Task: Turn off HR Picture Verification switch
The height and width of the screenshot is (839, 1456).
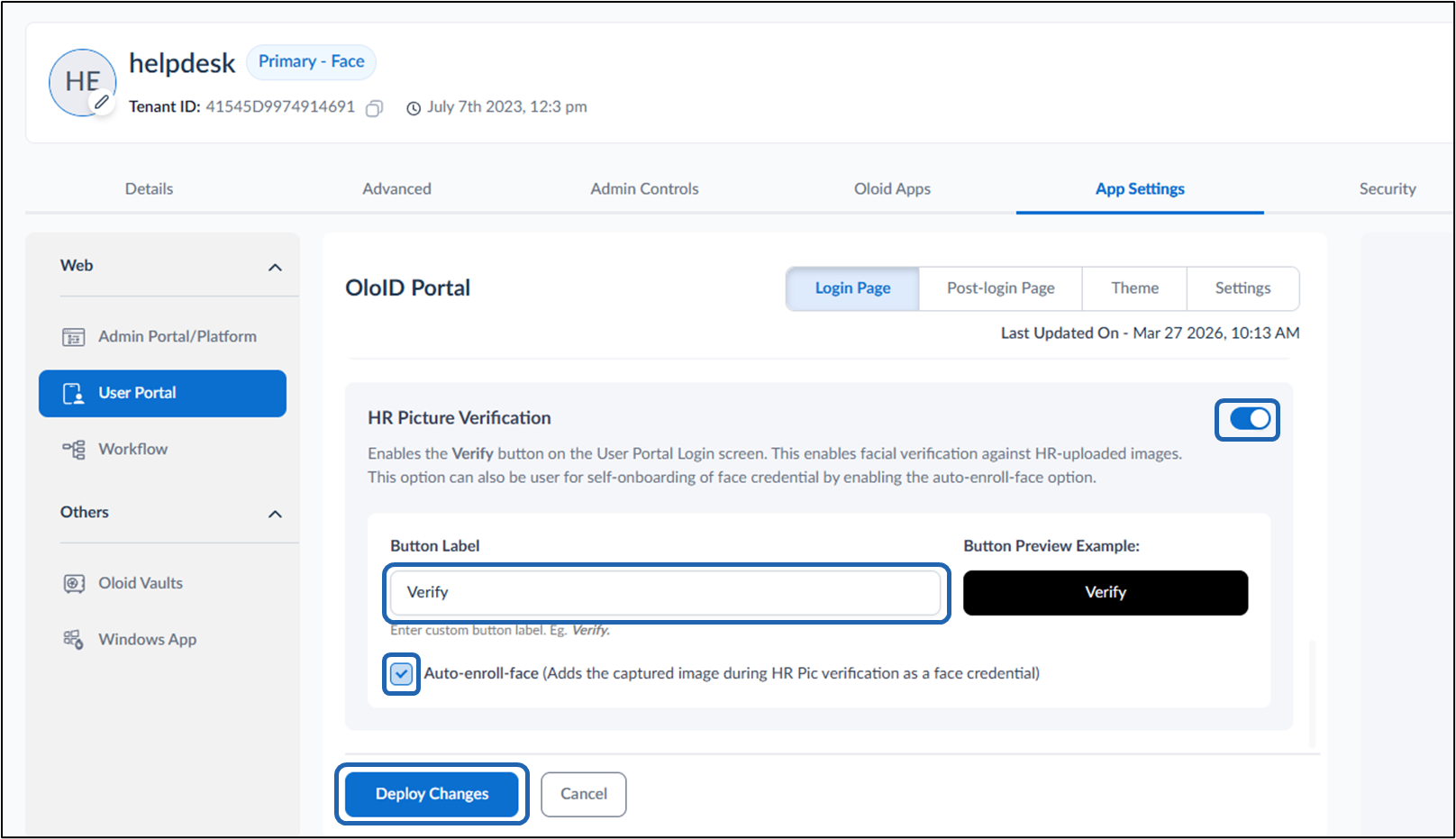Action: coord(1250,419)
